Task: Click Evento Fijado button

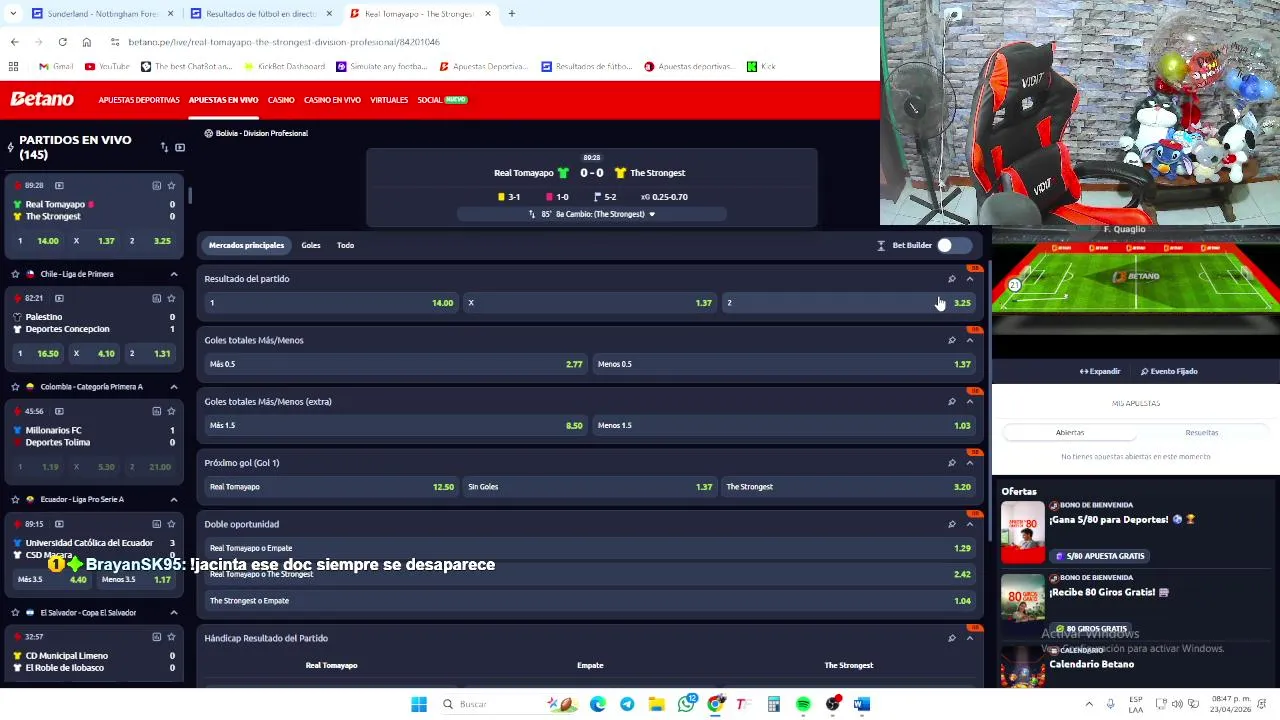Action: 1169,371
